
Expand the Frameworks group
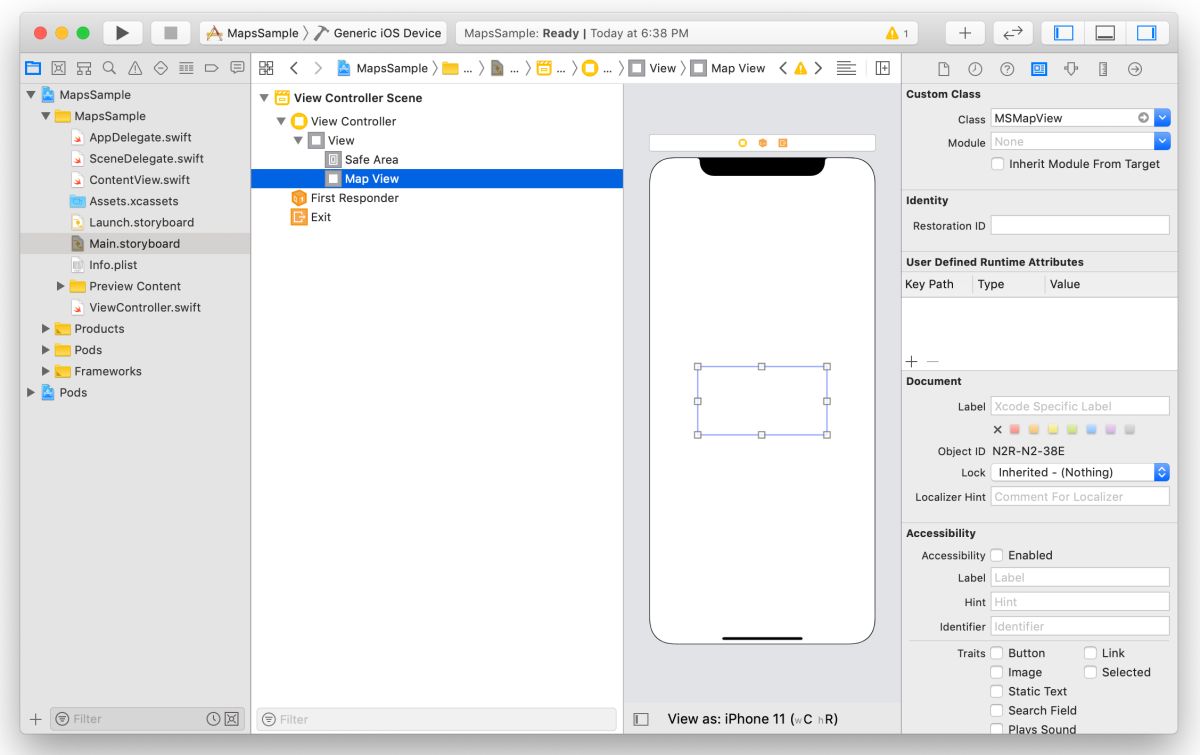tap(46, 371)
